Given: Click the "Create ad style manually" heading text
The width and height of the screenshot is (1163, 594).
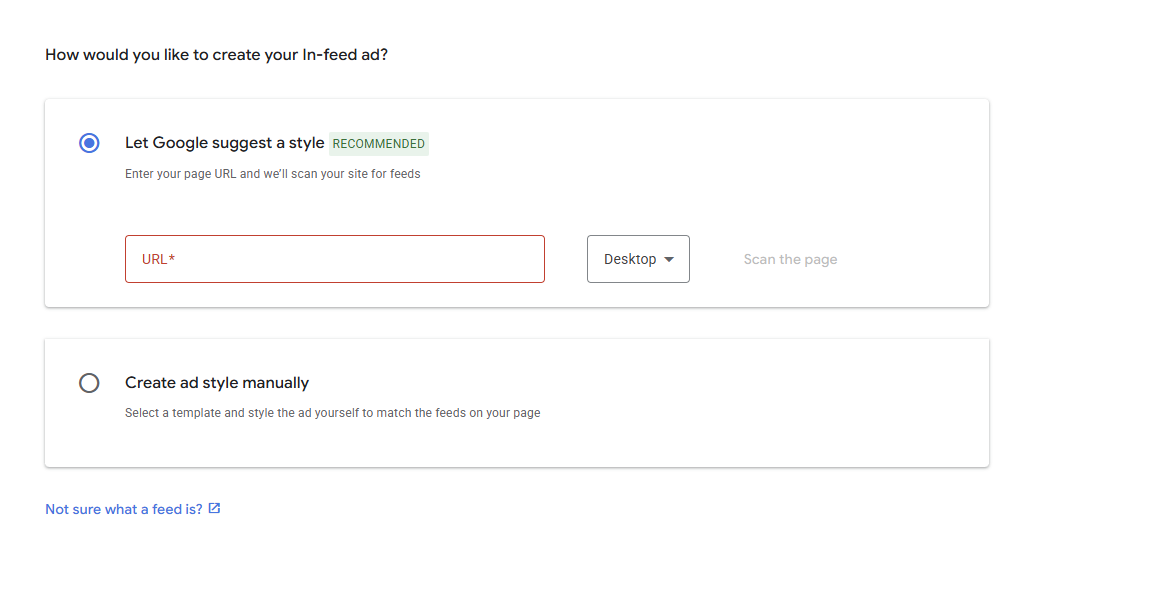Looking at the screenshot, I should click(x=217, y=383).
